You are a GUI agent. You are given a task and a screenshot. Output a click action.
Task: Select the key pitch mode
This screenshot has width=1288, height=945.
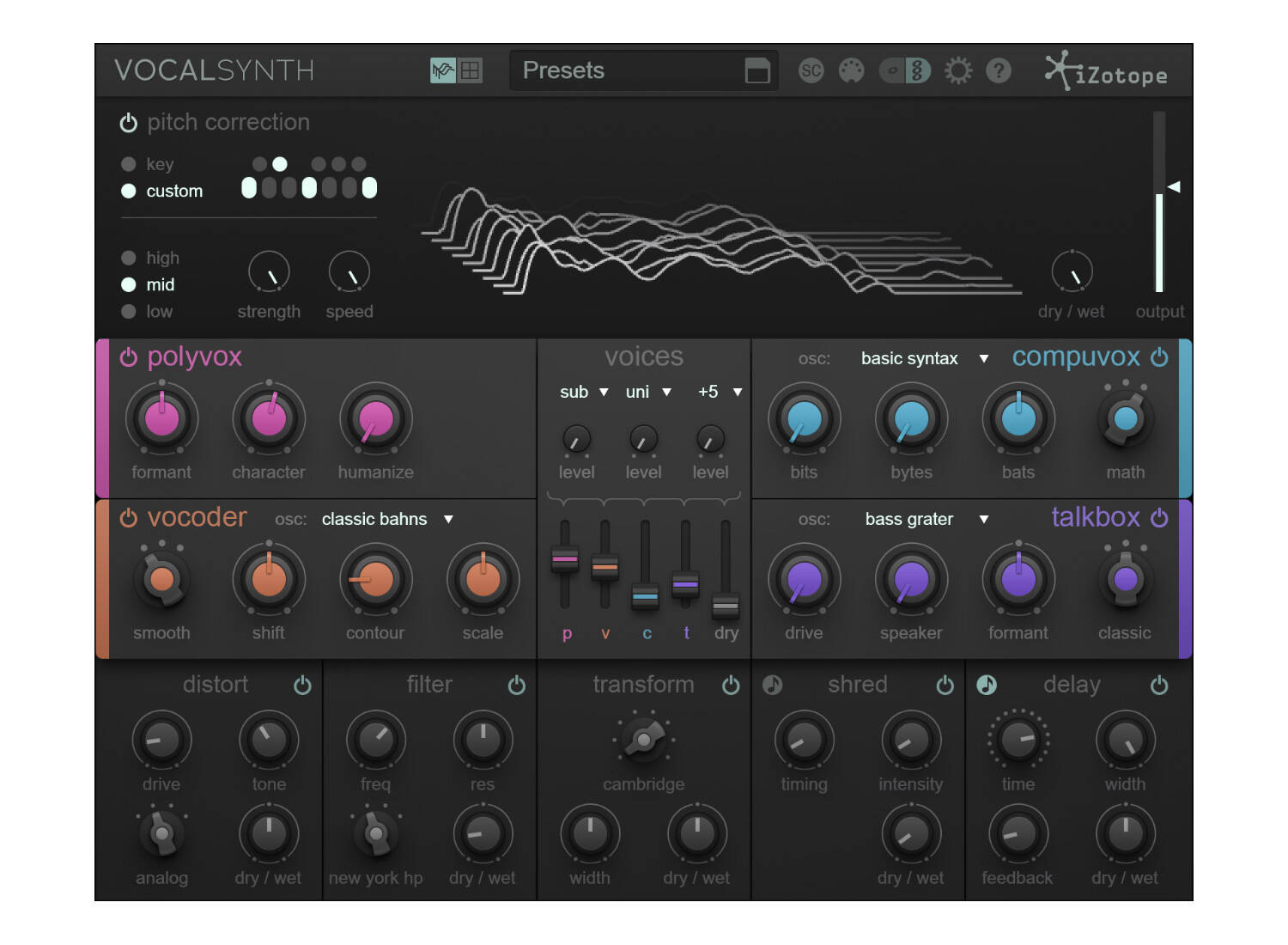click(148, 164)
